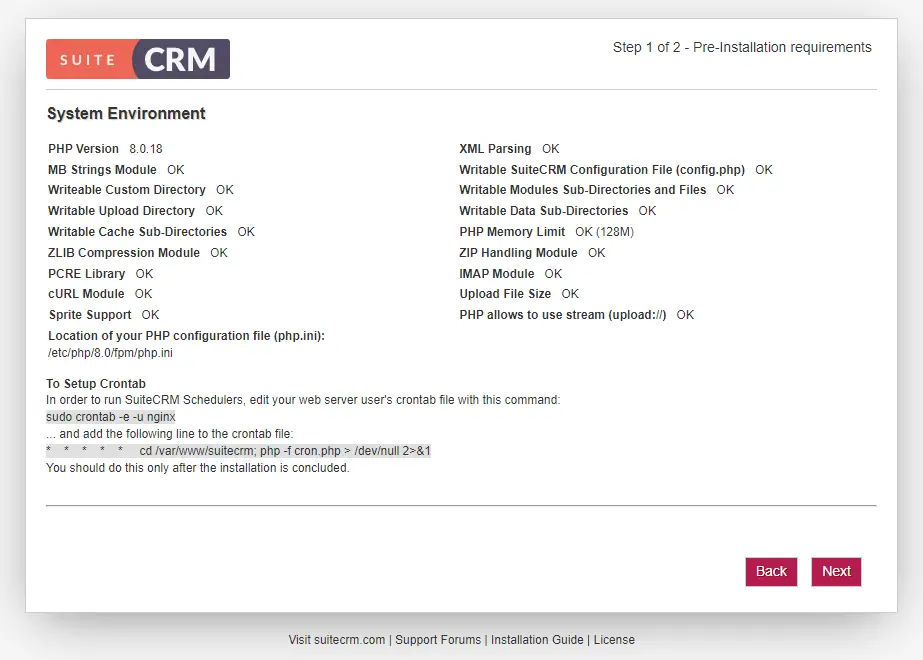
Task: Click the PHP Version 8.0.18 entry
Action: point(105,149)
